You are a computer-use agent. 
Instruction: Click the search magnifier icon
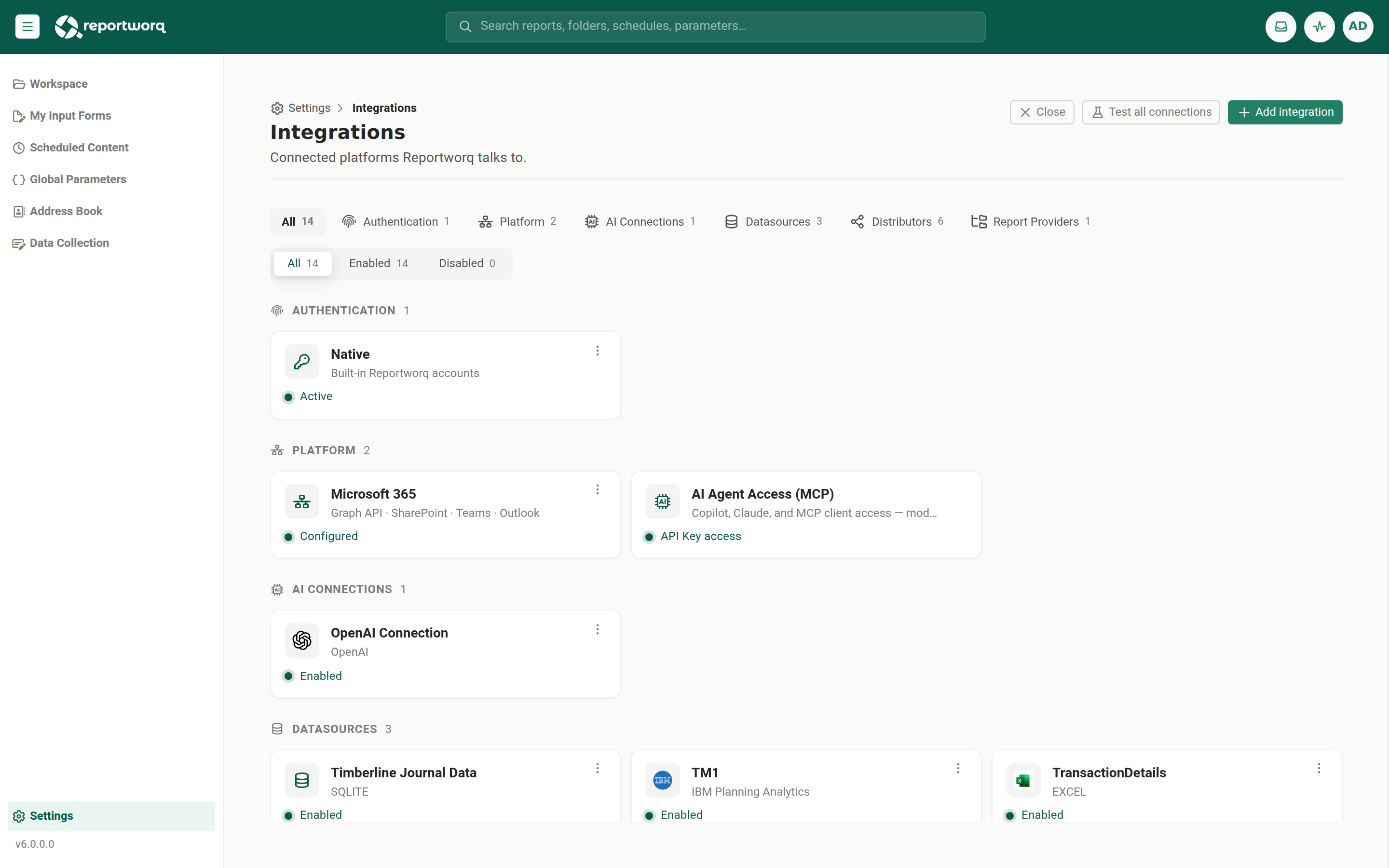pyautogui.click(x=465, y=27)
